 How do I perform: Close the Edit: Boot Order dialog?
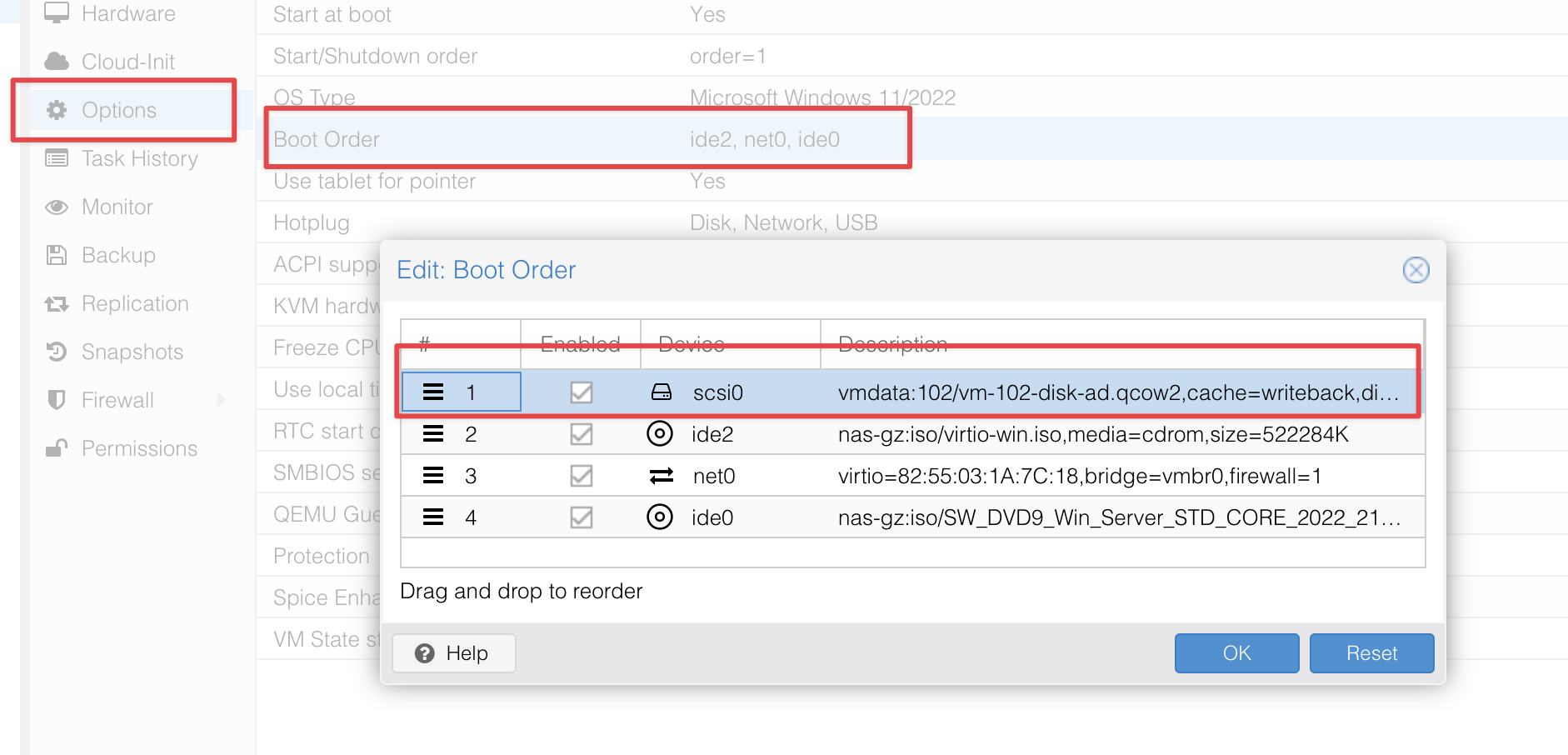coord(1416,270)
